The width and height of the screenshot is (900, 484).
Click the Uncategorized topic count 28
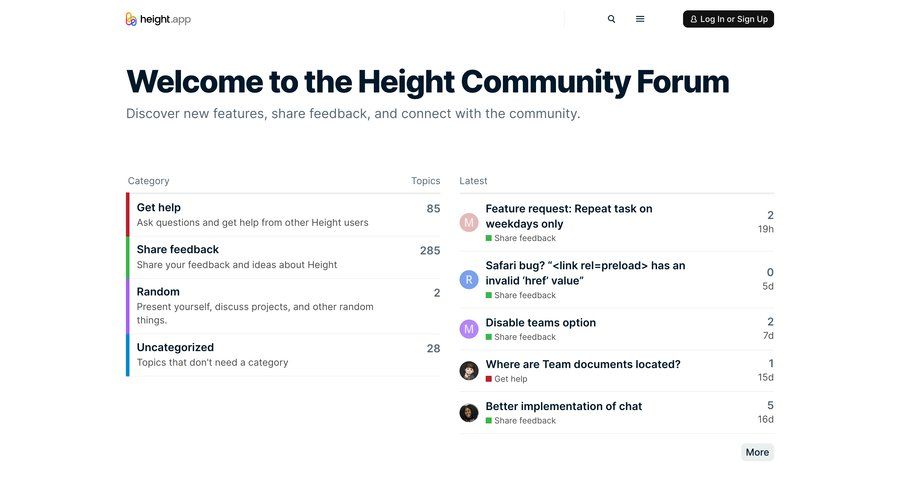pos(433,349)
